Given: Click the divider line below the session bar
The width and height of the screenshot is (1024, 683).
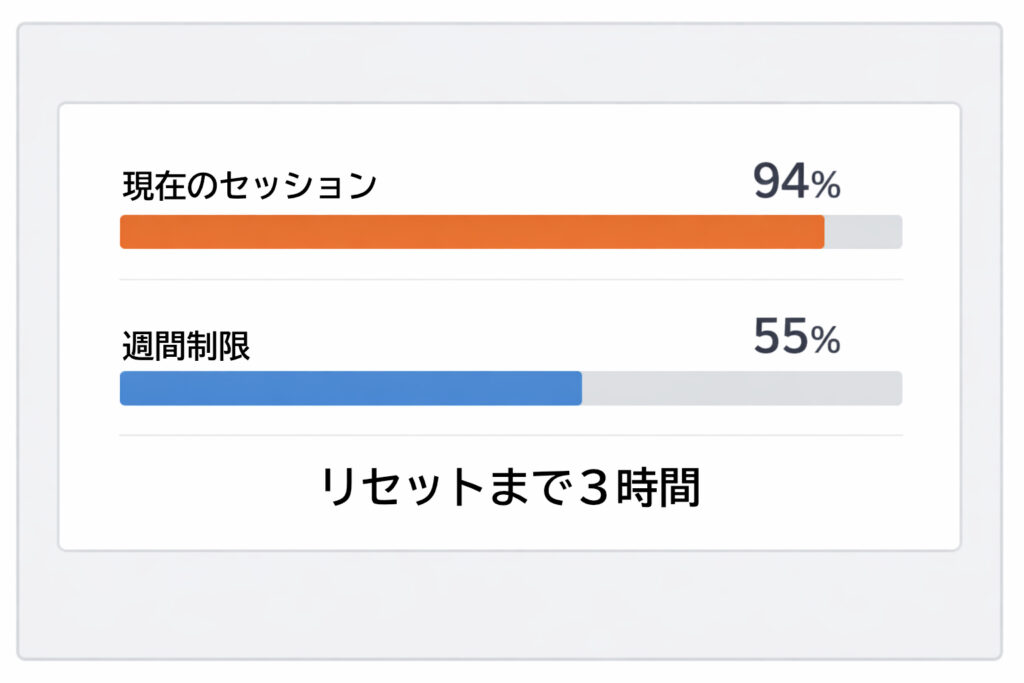Looking at the screenshot, I should 510,280.
